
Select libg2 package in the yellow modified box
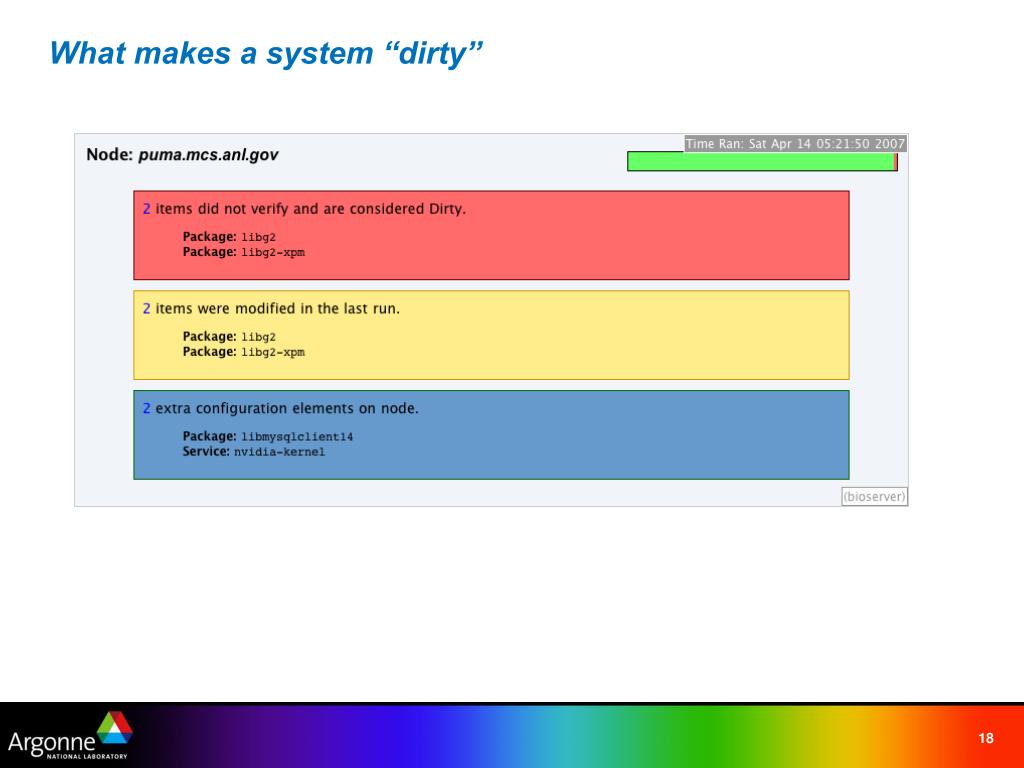(229, 336)
